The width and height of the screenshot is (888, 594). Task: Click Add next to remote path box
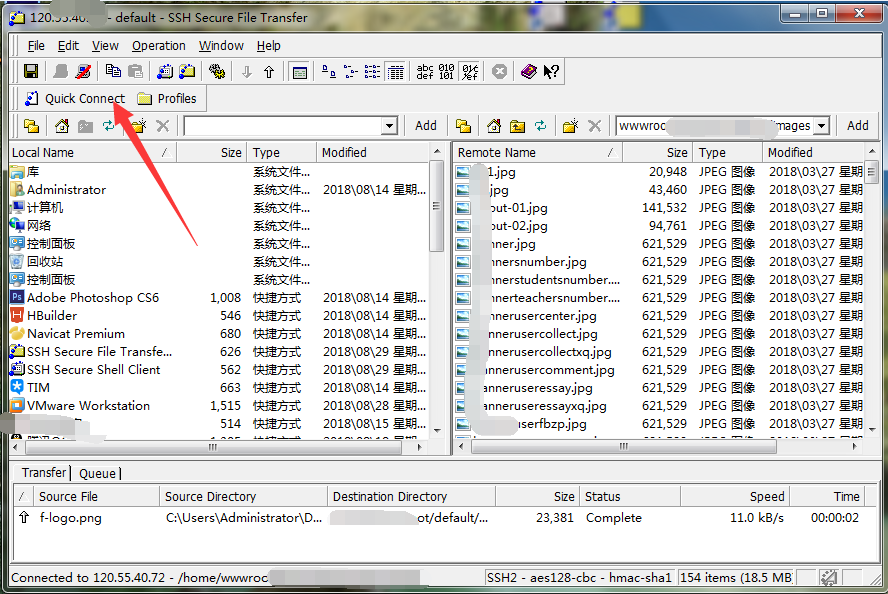pos(857,126)
